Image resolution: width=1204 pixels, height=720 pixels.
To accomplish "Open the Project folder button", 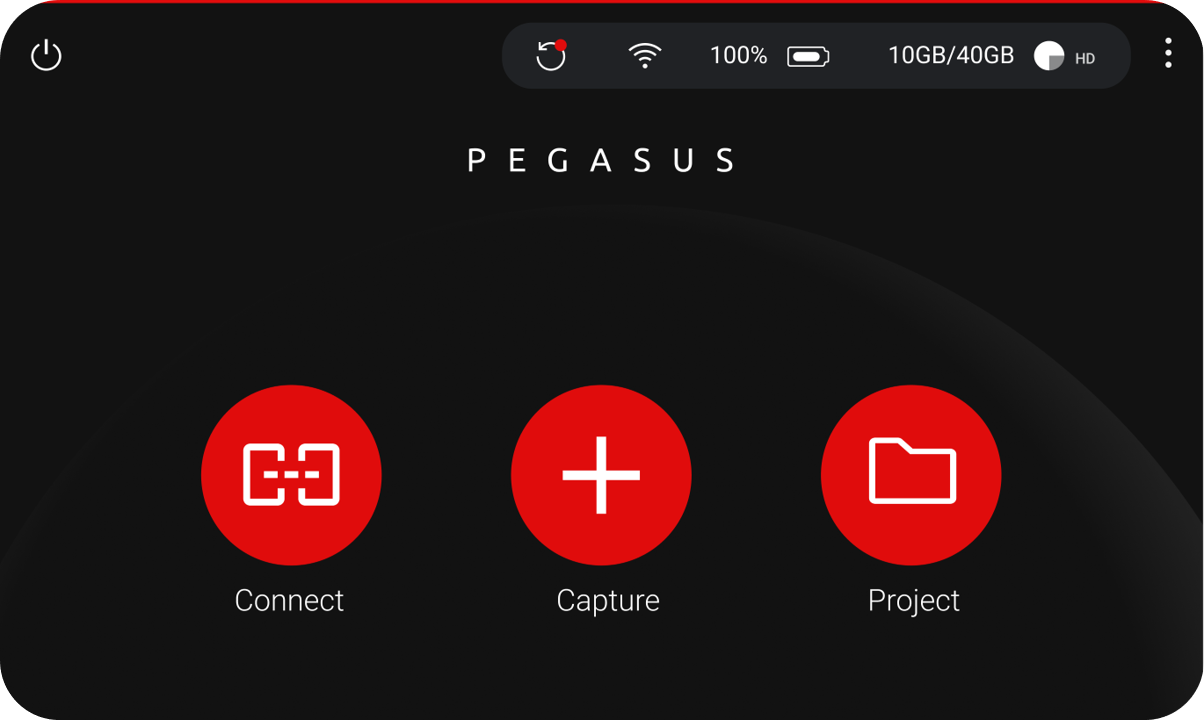I will [911, 475].
